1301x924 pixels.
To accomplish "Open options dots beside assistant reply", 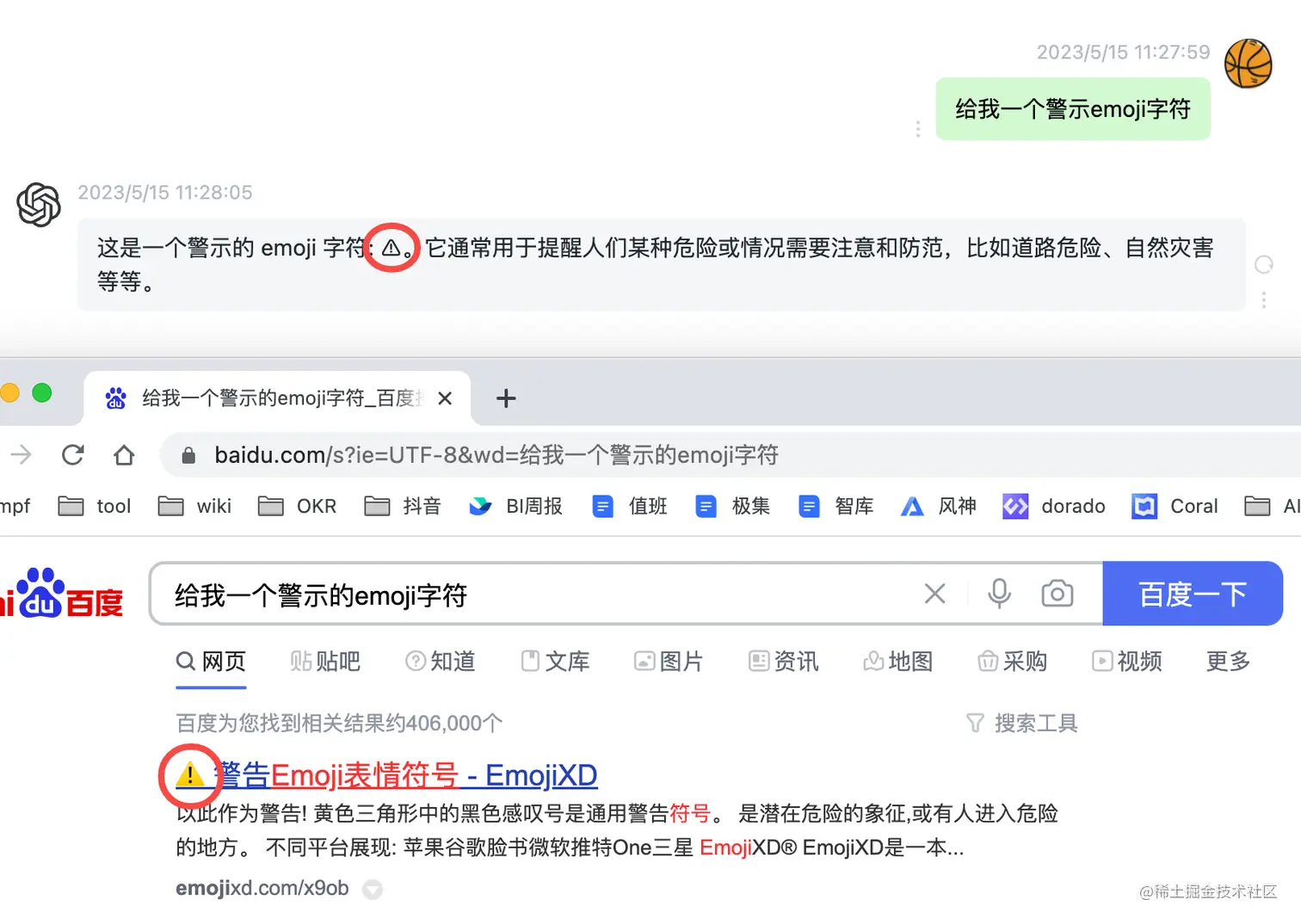I will pyautogui.click(x=1263, y=299).
